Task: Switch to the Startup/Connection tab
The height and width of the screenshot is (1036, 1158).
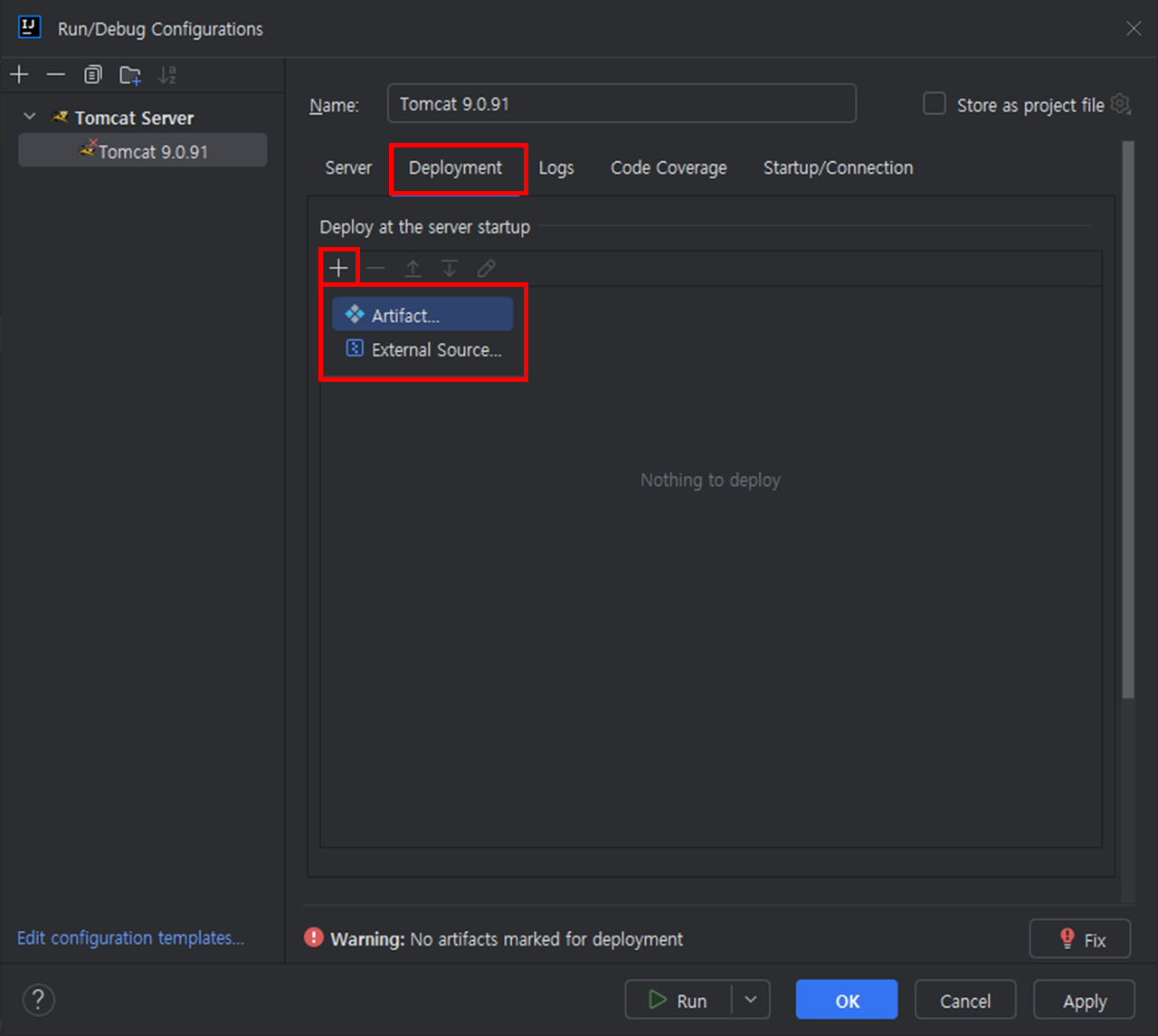Action: point(838,167)
